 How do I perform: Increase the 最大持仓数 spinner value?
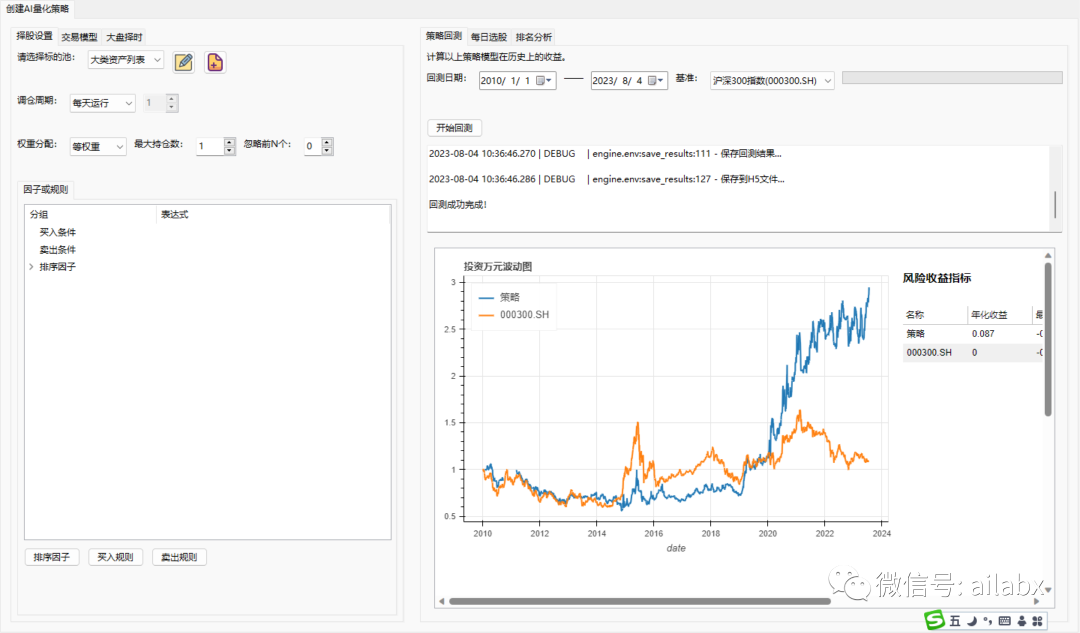[230, 142]
